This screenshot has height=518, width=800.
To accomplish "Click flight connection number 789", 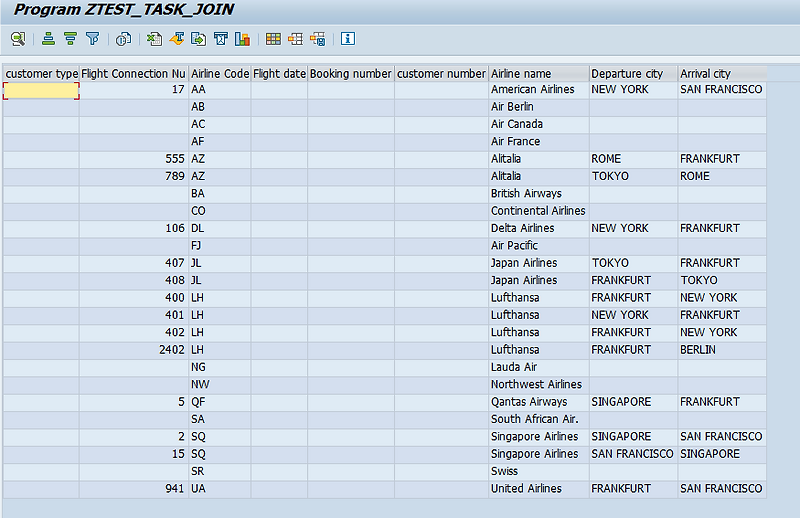I will (134, 177).
